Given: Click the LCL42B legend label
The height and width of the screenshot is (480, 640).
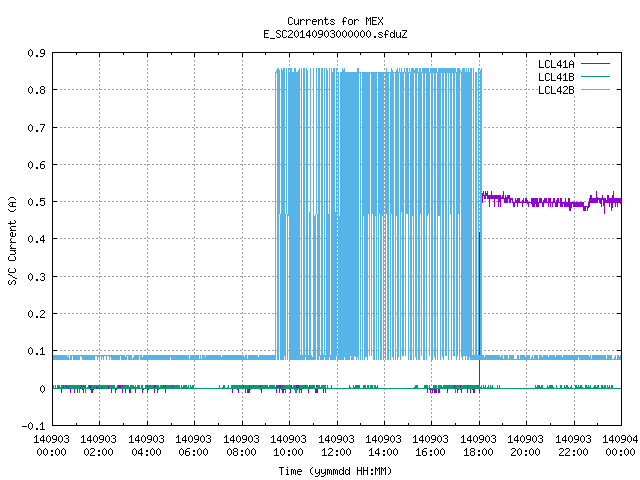Looking at the screenshot, I should click(x=556, y=90).
